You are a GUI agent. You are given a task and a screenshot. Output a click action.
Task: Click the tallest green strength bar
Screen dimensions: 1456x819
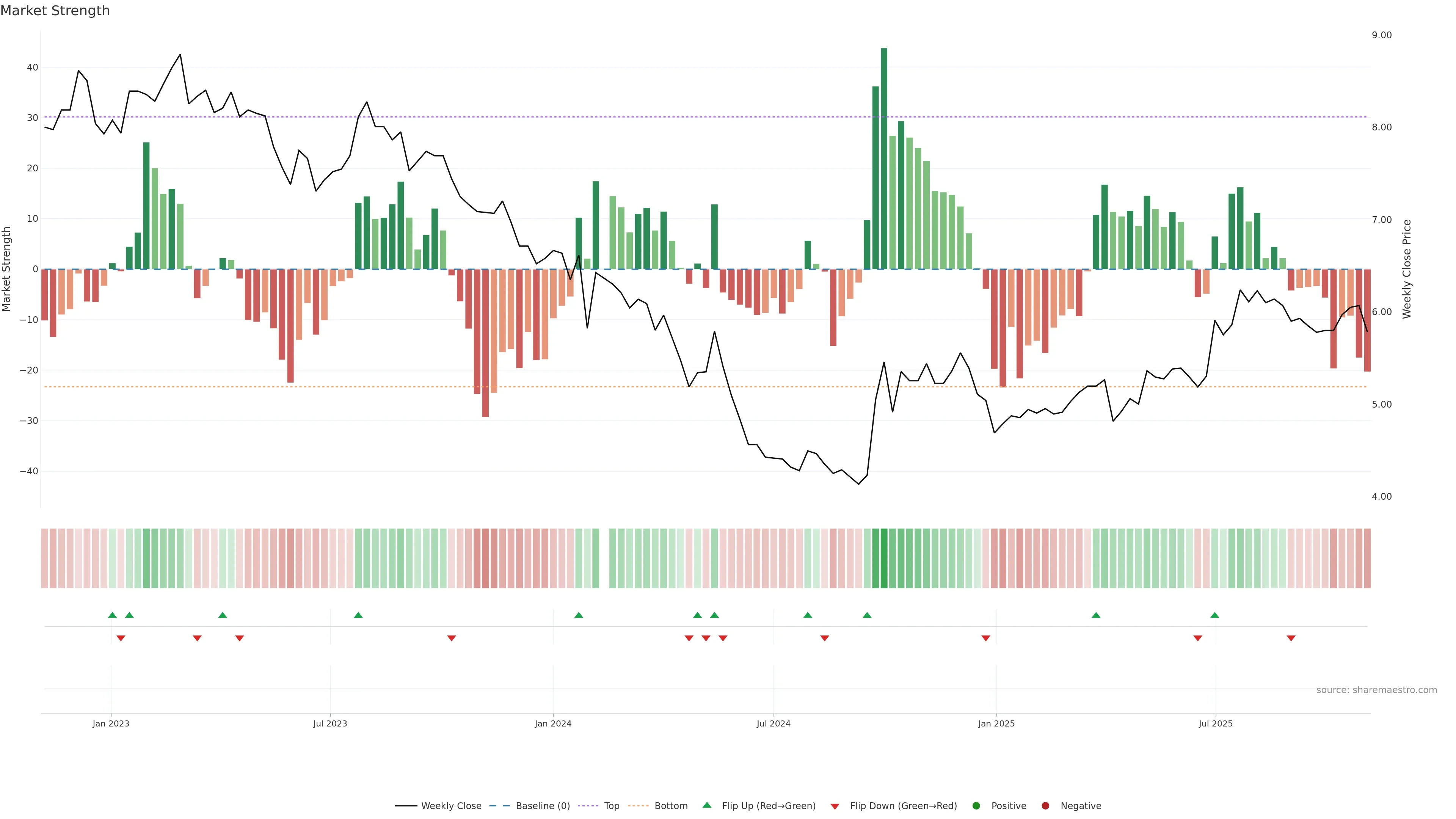point(884,158)
